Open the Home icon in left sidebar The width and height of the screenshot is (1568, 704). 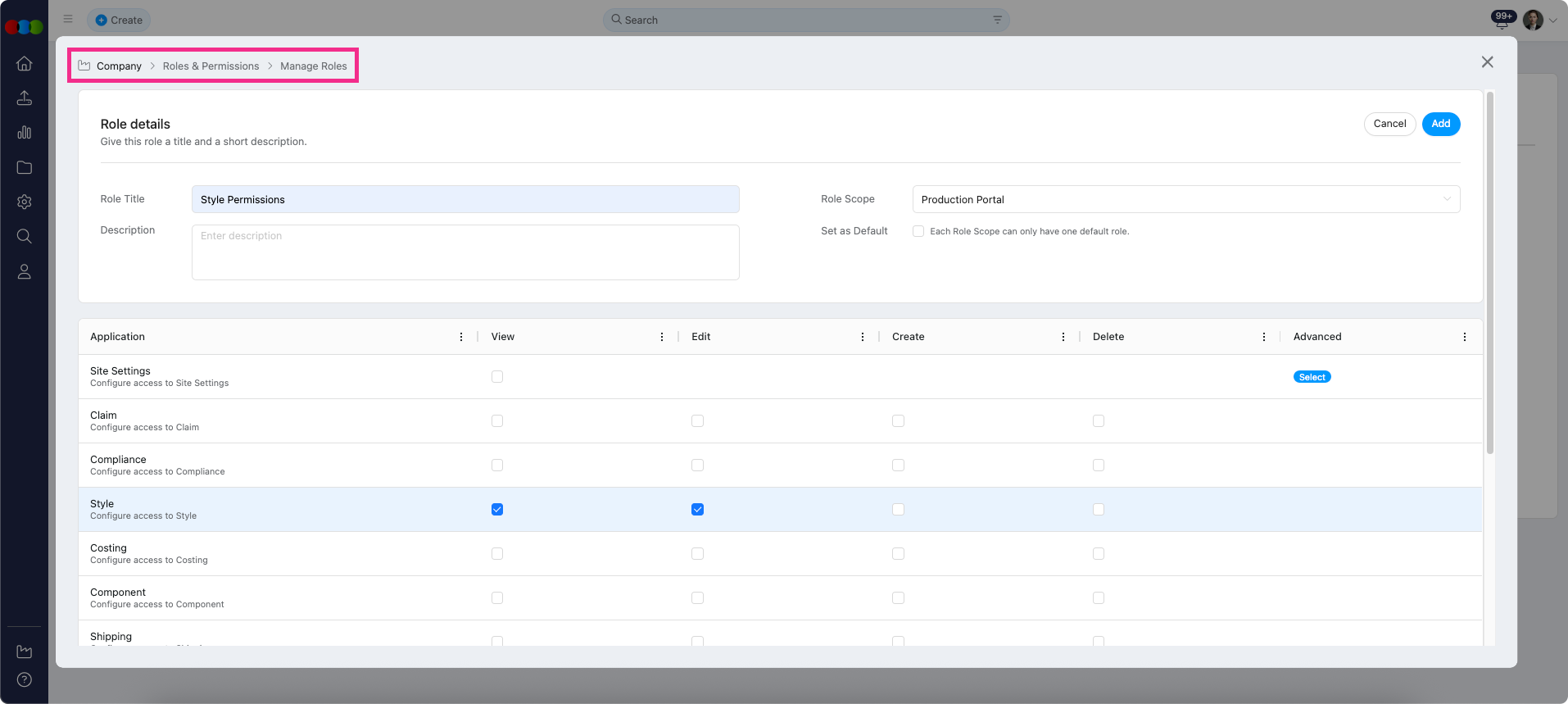25,64
